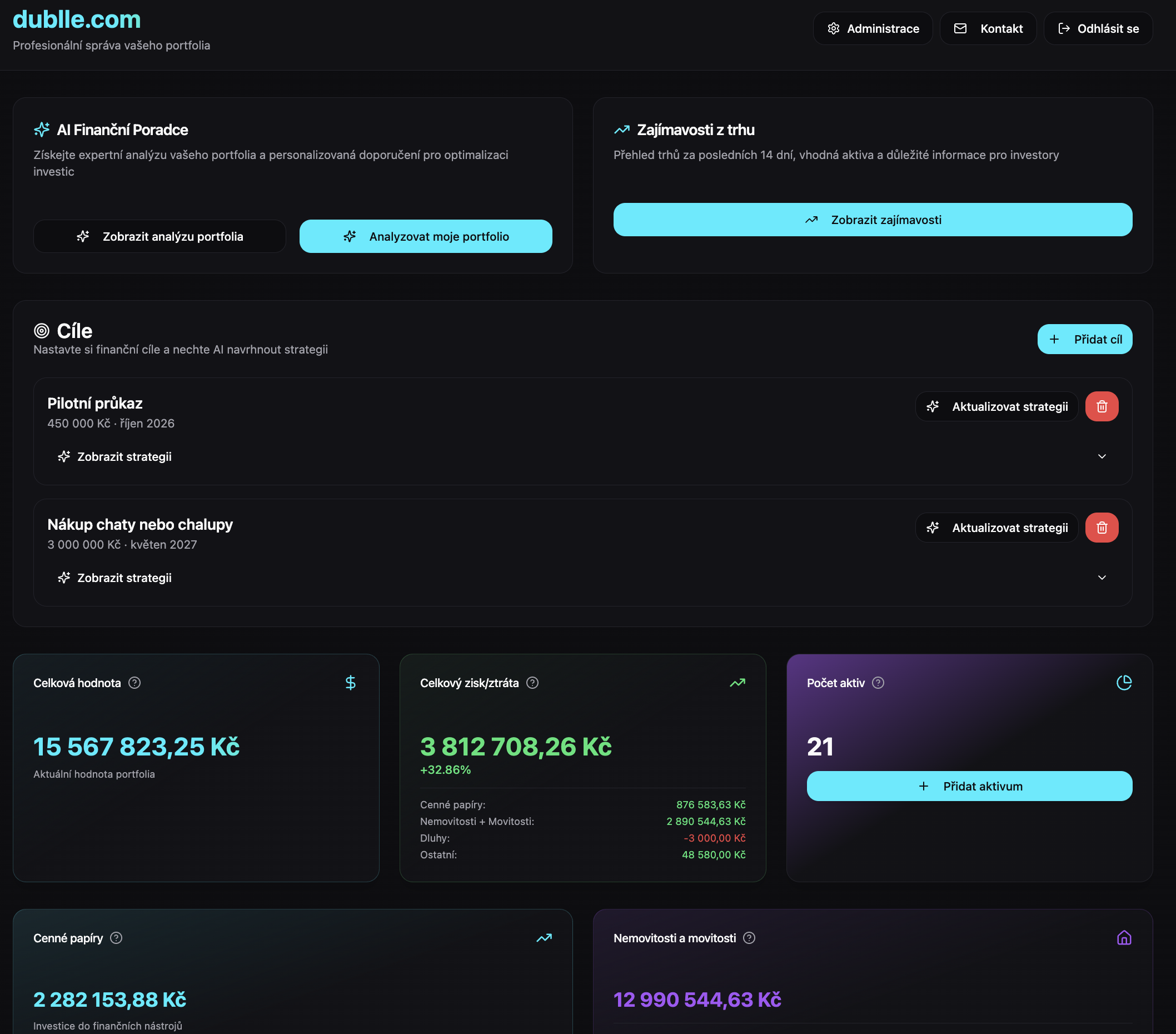Click the dublle.com logo title
This screenshot has height=1034, width=1176.
click(77, 19)
